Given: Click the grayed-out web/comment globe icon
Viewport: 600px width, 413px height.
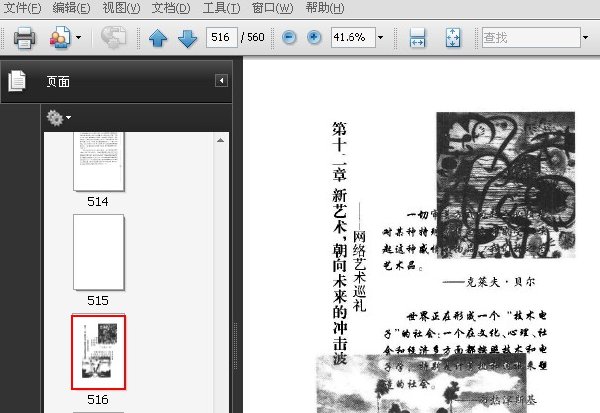Looking at the screenshot, I should tap(113, 37).
